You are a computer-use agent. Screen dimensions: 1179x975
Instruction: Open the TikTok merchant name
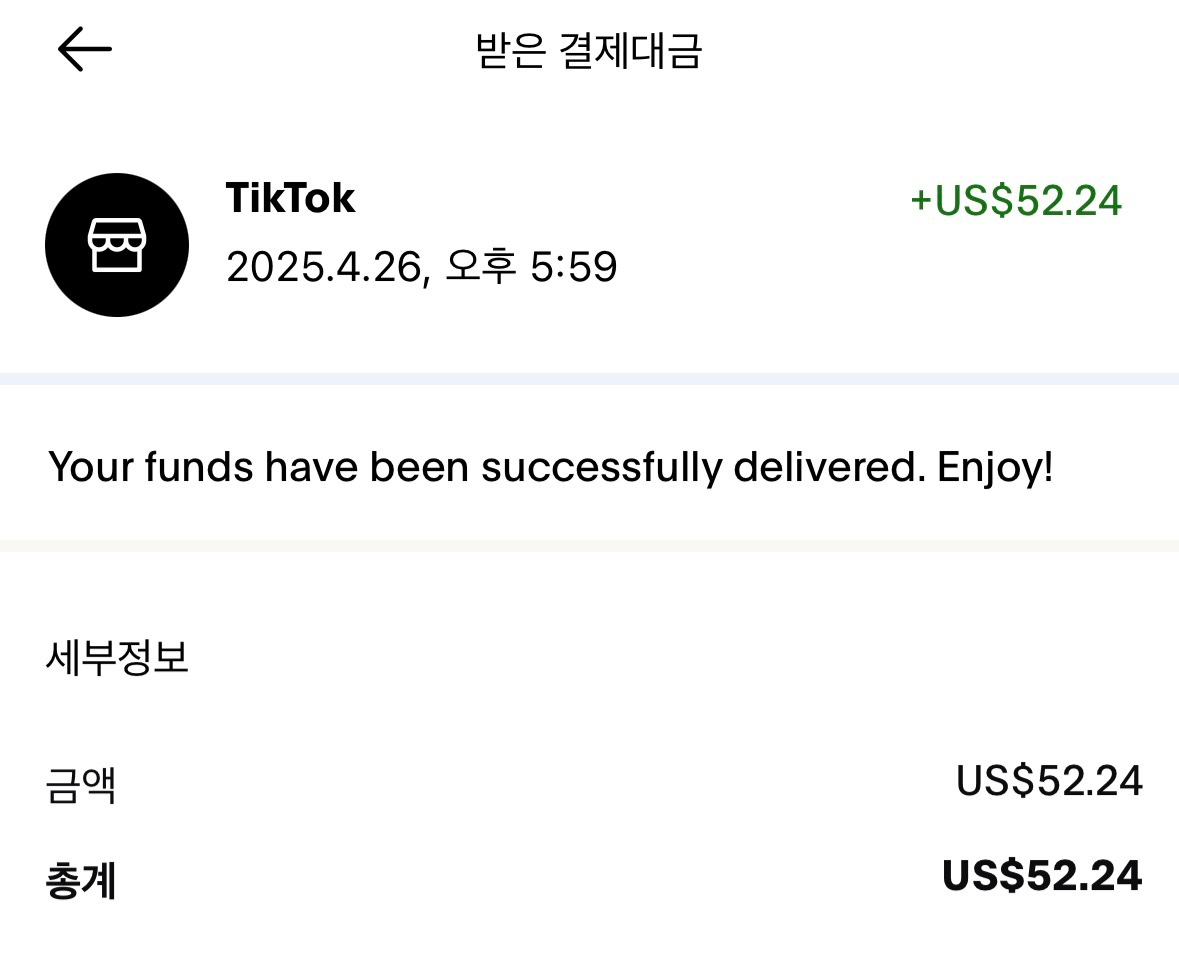291,197
